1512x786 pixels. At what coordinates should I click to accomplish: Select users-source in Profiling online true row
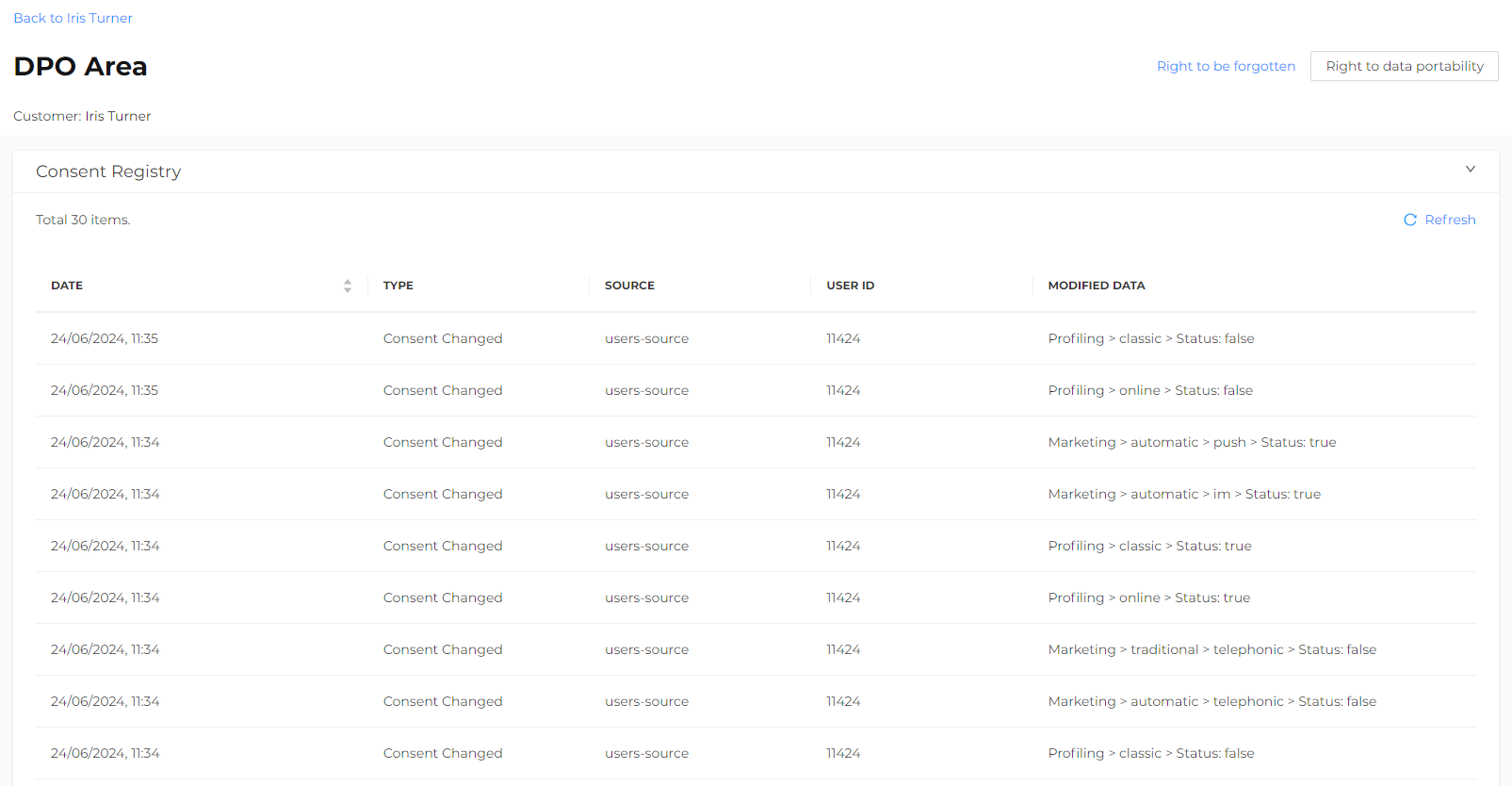point(646,598)
